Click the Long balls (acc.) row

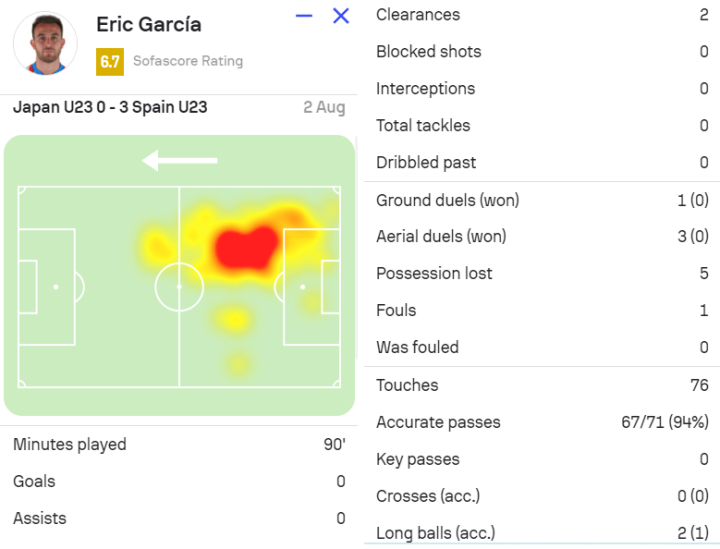coord(541,533)
